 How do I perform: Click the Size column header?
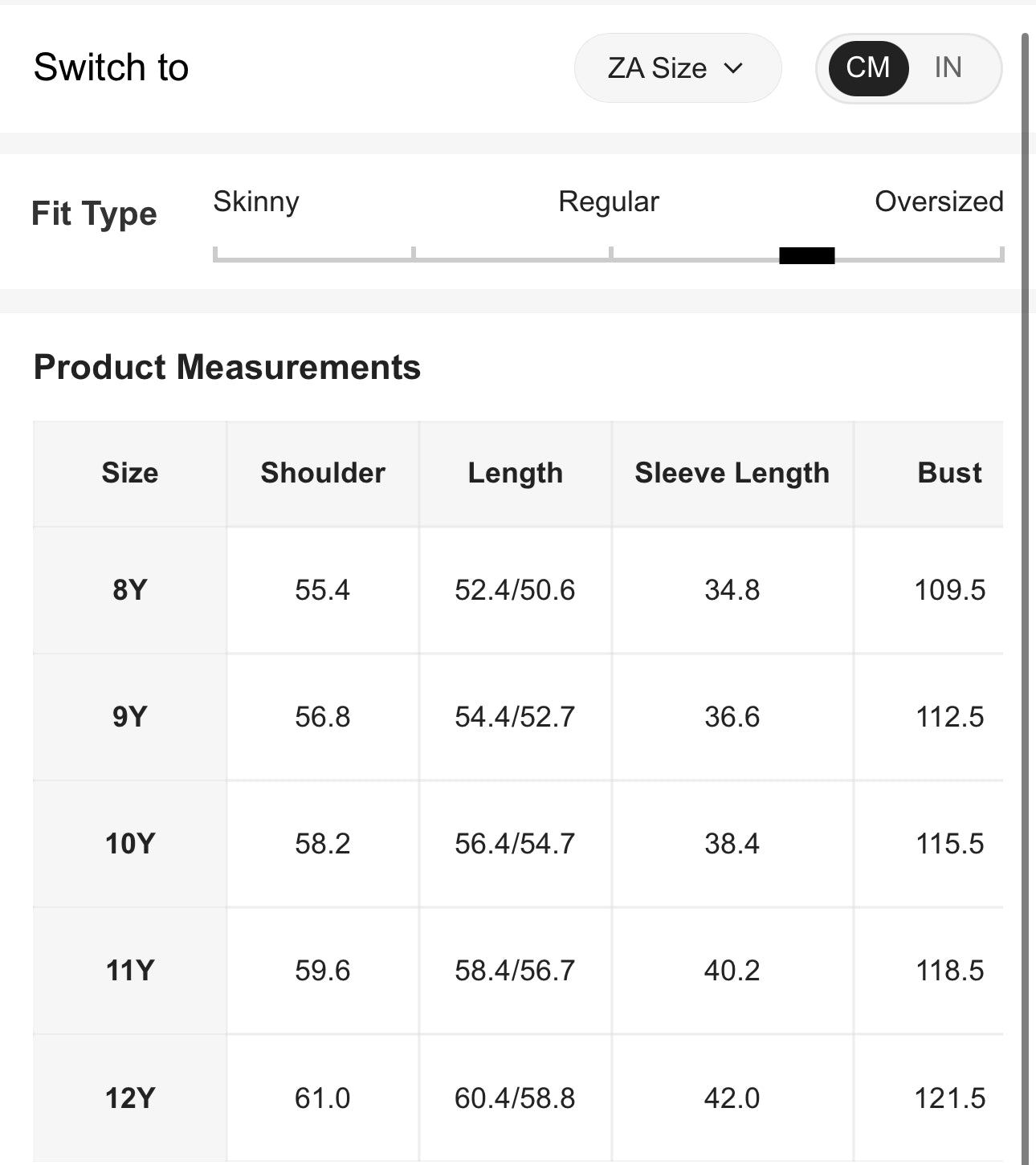click(129, 473)
